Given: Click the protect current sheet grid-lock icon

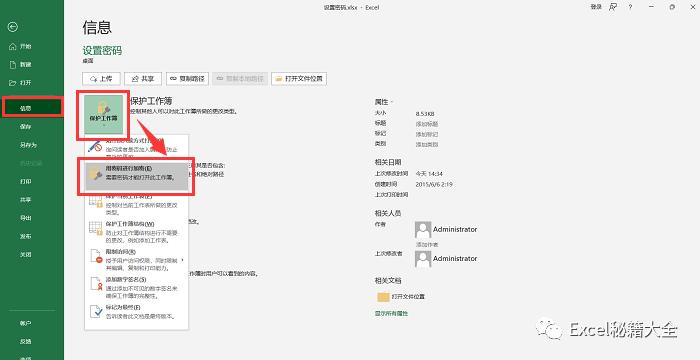Looking at the screenshot, I should tap(96, 201).
